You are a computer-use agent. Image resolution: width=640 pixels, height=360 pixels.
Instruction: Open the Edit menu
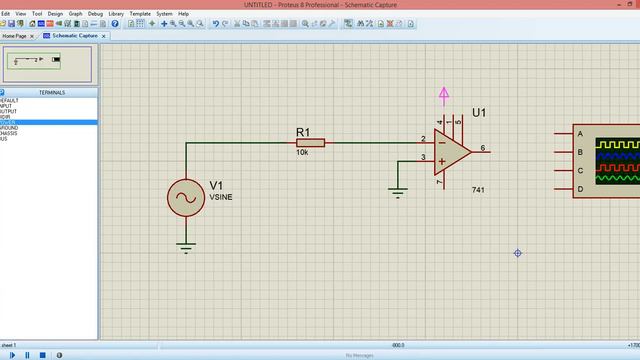click(x=5, y=14)
